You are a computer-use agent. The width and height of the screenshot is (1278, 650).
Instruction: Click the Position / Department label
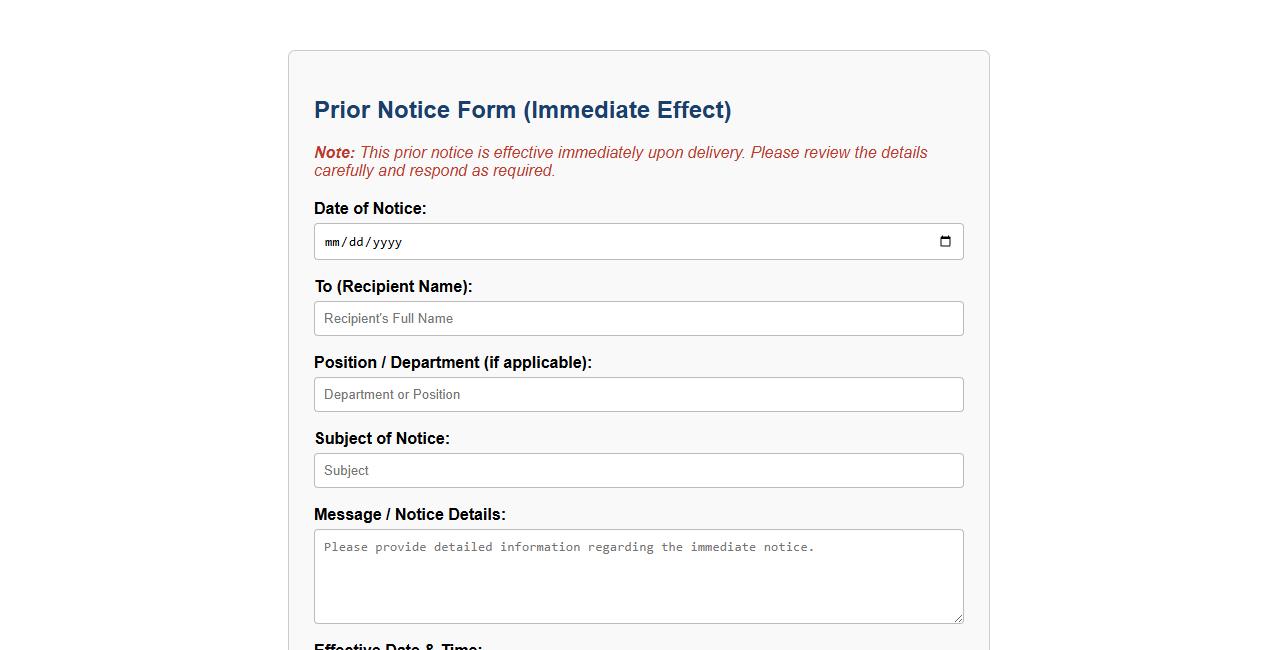click(x=453, y=362)
